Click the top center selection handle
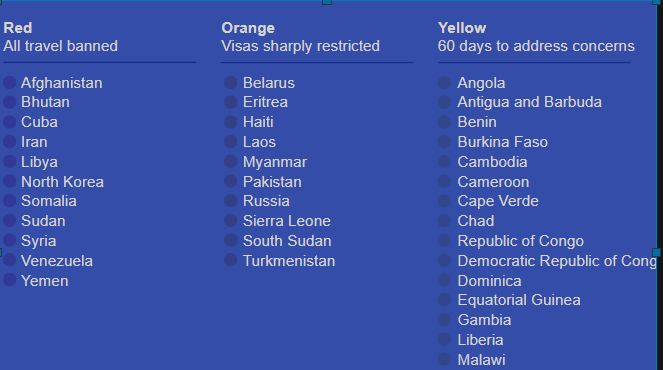 [327, 2]
